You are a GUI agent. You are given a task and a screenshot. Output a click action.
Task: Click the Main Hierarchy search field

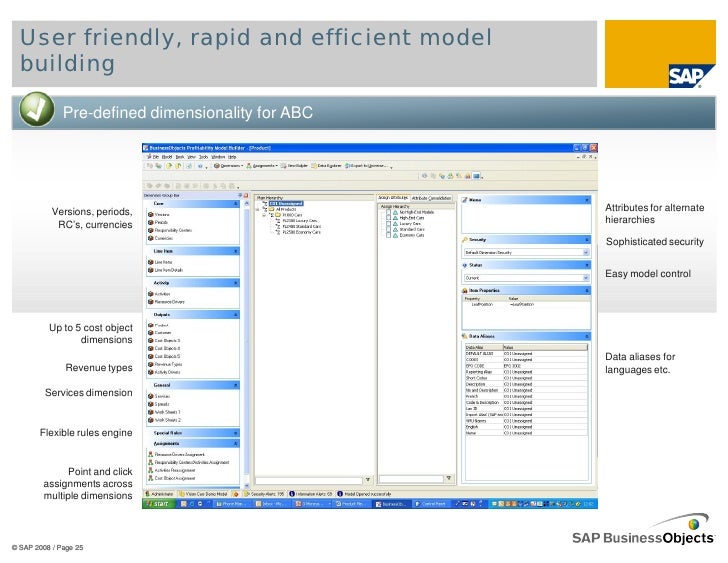[x=309, y=480]
